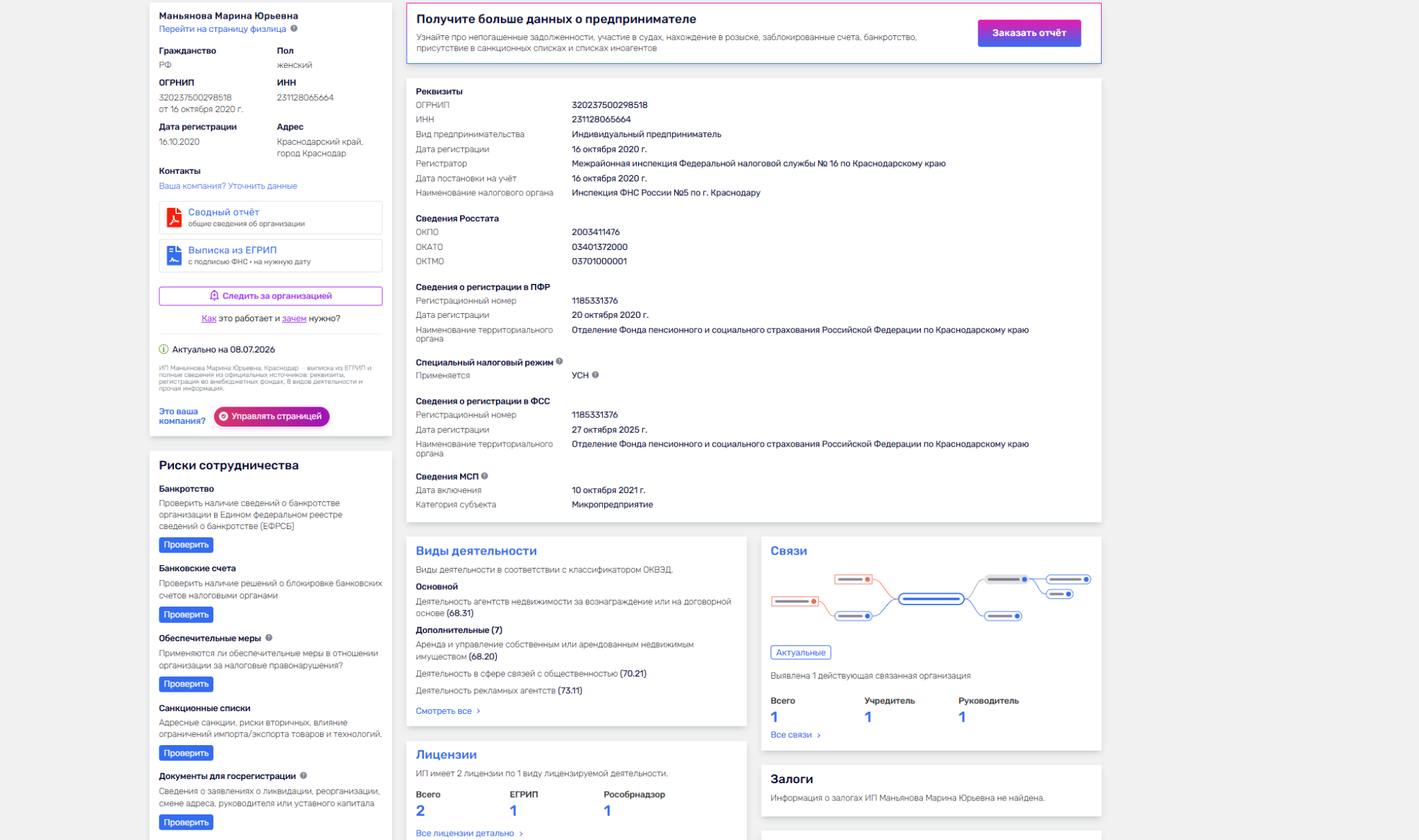Click the connections graph thumbnail
Image resolution: width=1419 pixels, height=840 pixels.
tap(931, 598)
